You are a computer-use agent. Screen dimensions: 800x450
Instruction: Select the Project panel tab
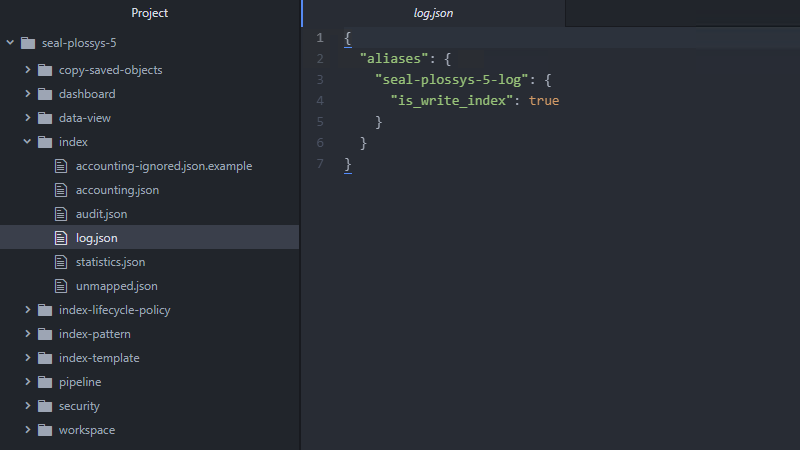coord(149,13)
